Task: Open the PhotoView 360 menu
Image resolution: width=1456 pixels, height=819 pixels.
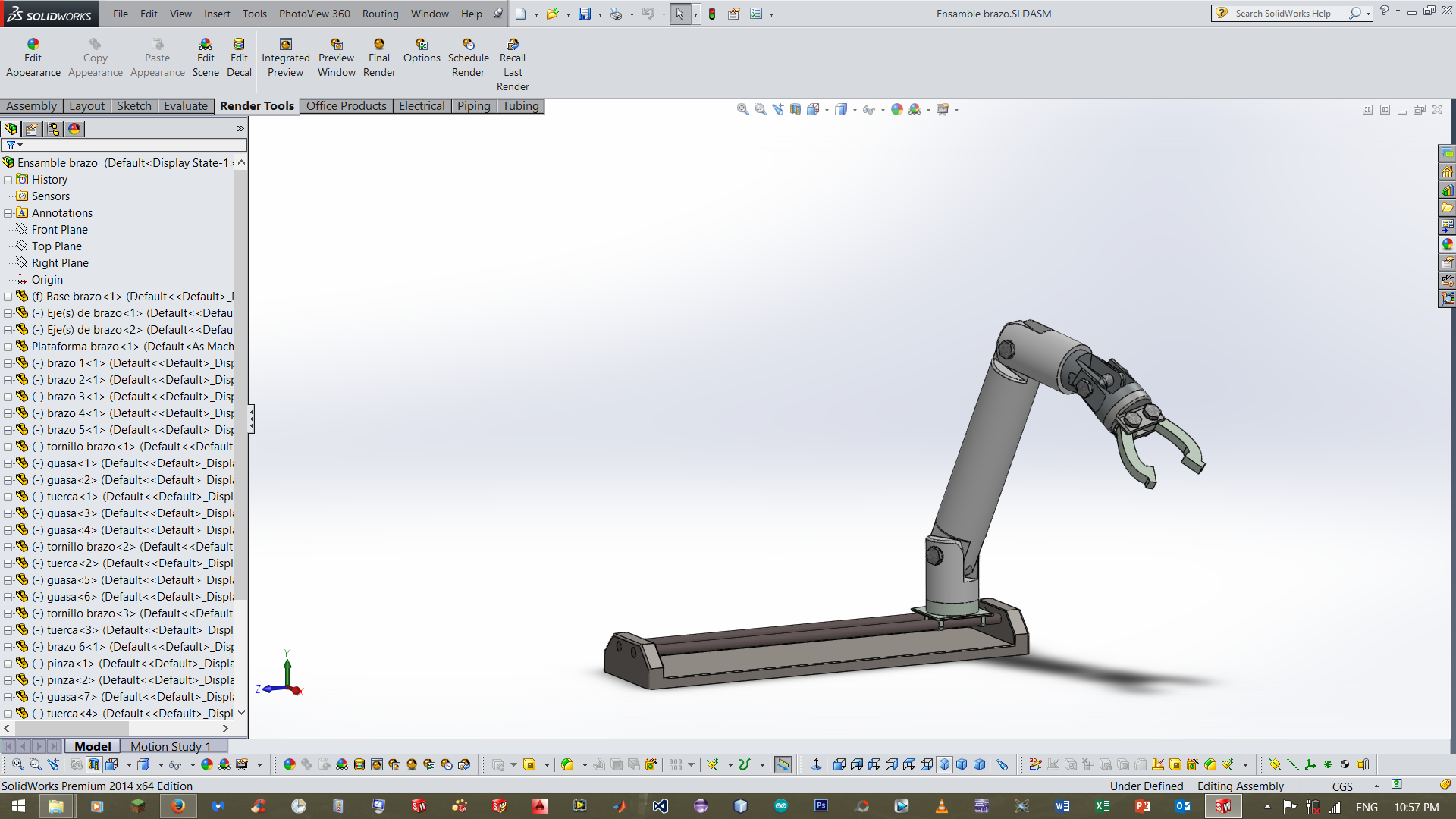Action: pos(314,14)
